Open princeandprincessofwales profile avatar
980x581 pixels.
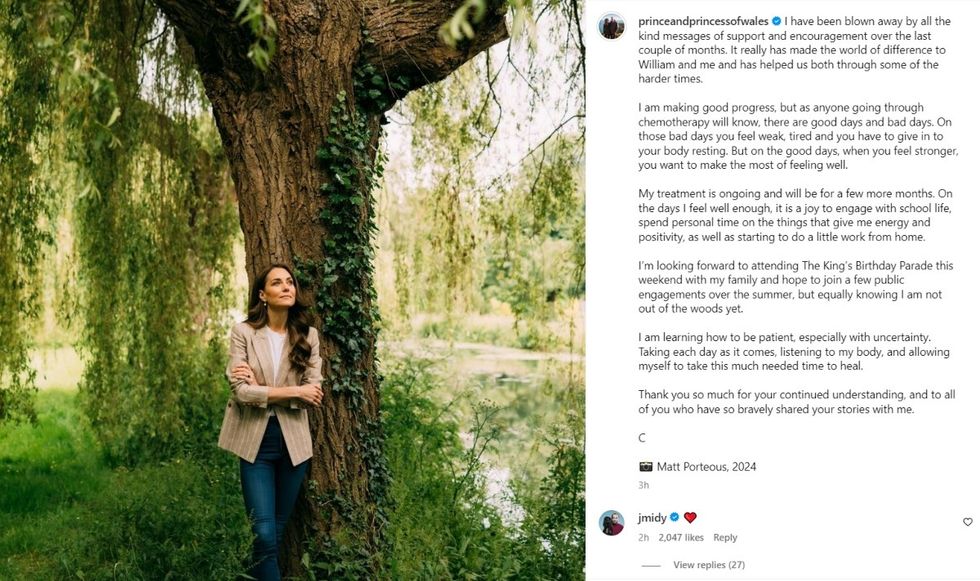point(611,26)
